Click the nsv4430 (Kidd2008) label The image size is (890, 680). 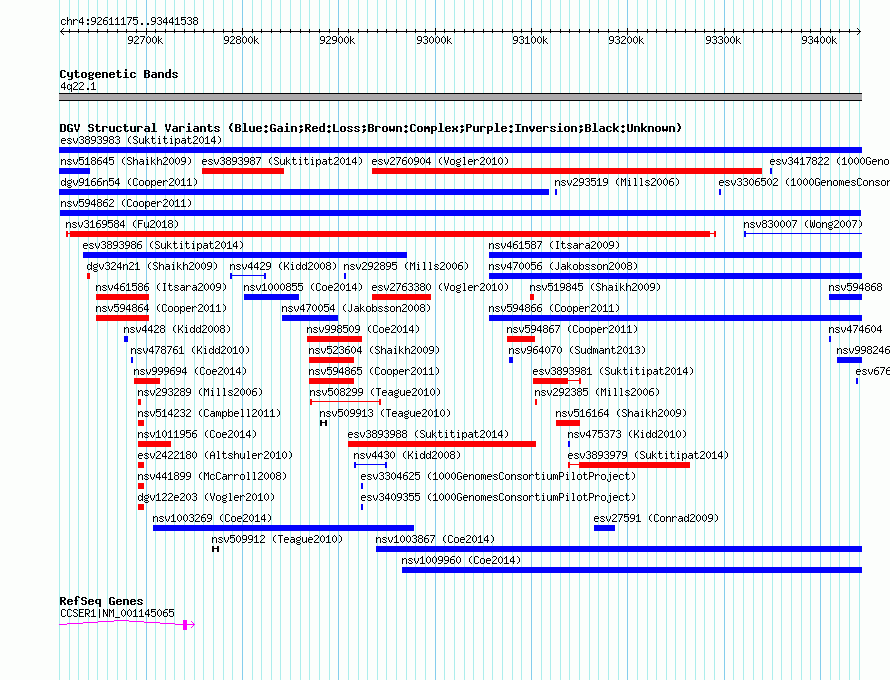click(x=407, y=455)
